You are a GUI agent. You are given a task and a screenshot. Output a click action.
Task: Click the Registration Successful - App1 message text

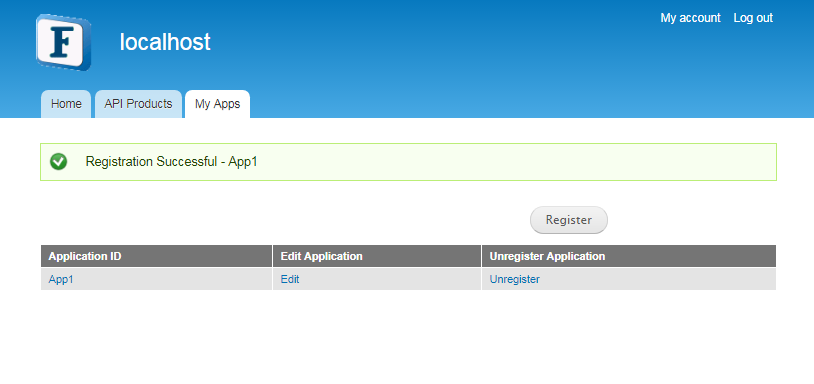click(172, 162)
